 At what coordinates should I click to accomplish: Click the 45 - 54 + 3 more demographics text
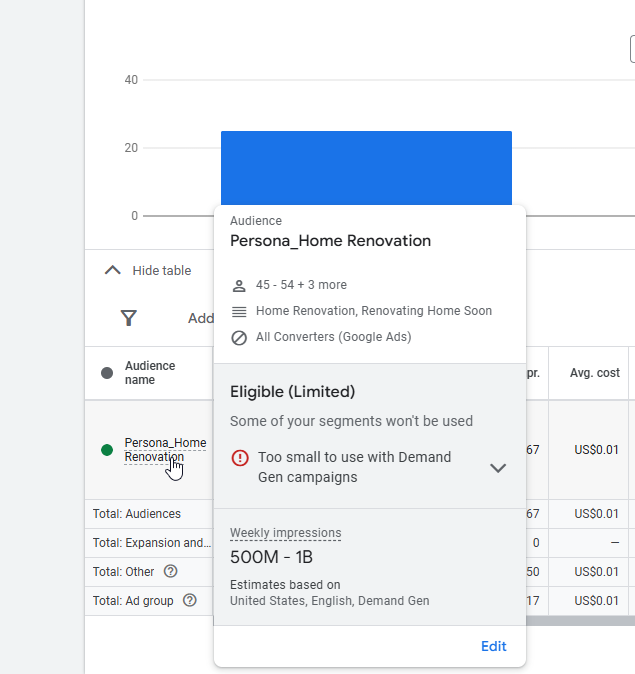(x=301, y=285)
